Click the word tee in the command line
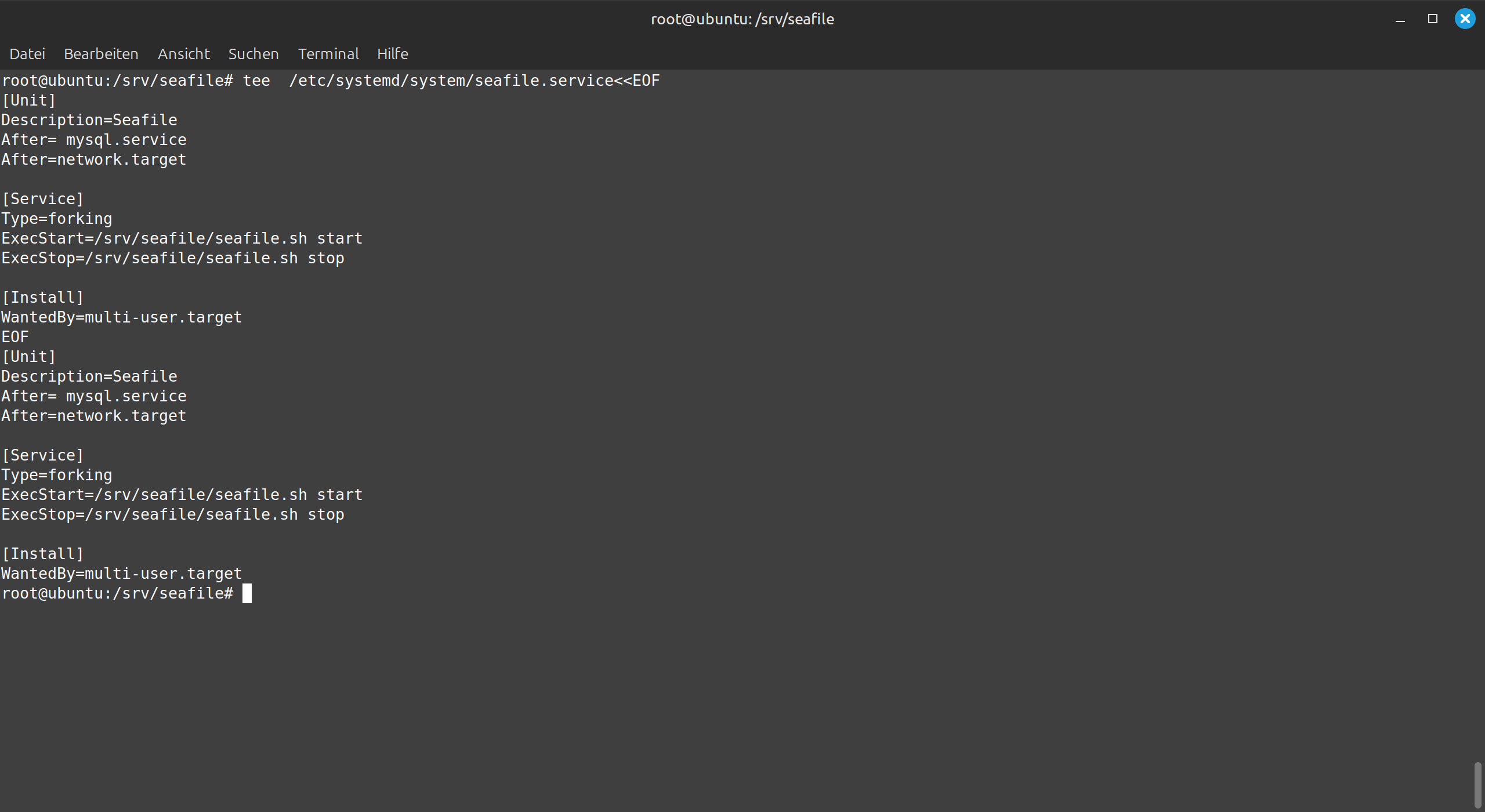This screenshot has width=1485, height=812. tap(256, 81)
